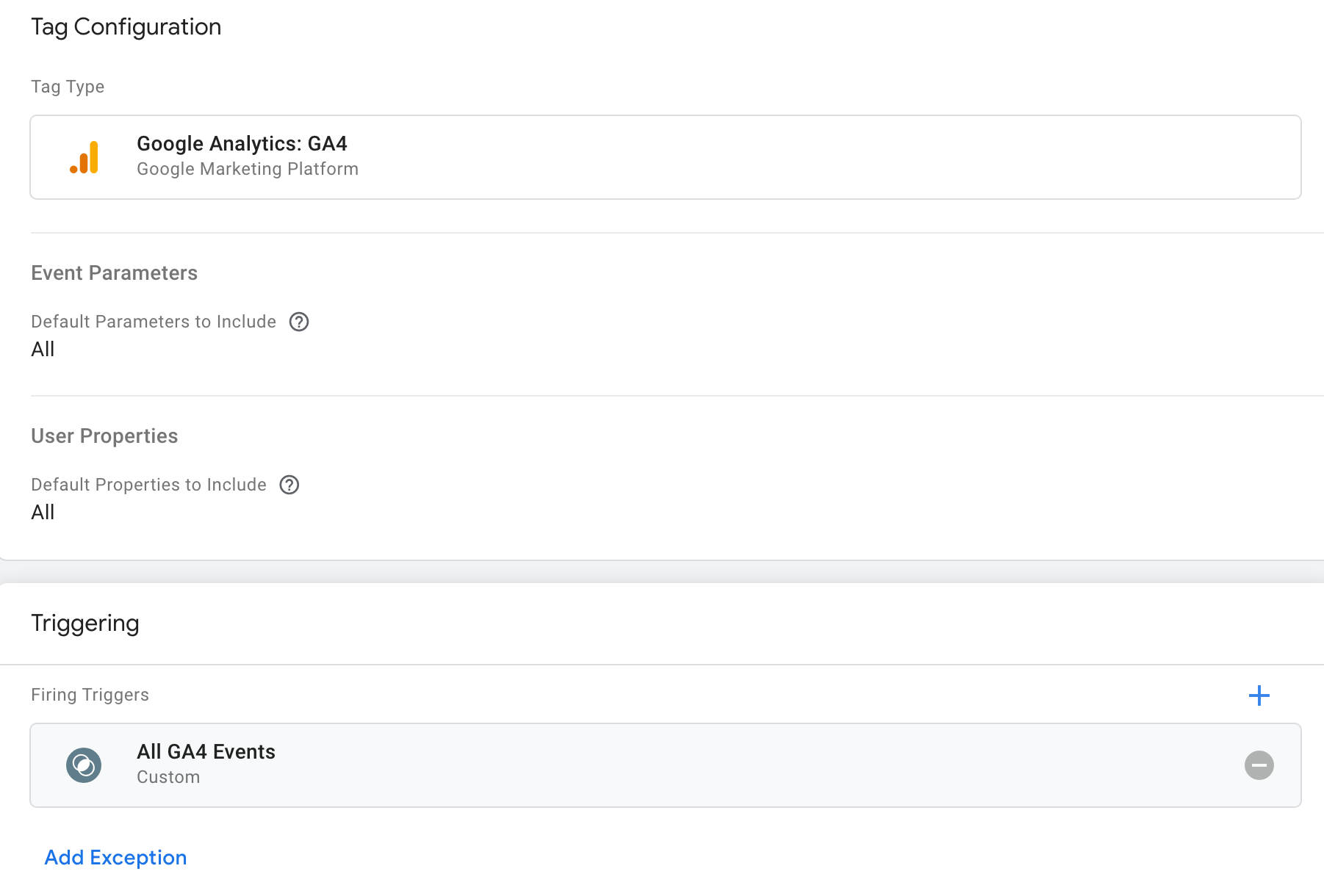Image resolution: width=1324 pixels, height=896 pixels.
Task: Select the Event Parameters section
Action: [x=114, y=272]
